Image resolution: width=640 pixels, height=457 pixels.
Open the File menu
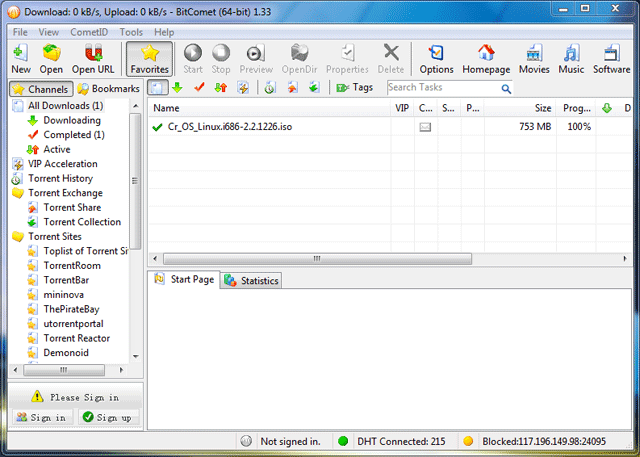tap(20, 32)
